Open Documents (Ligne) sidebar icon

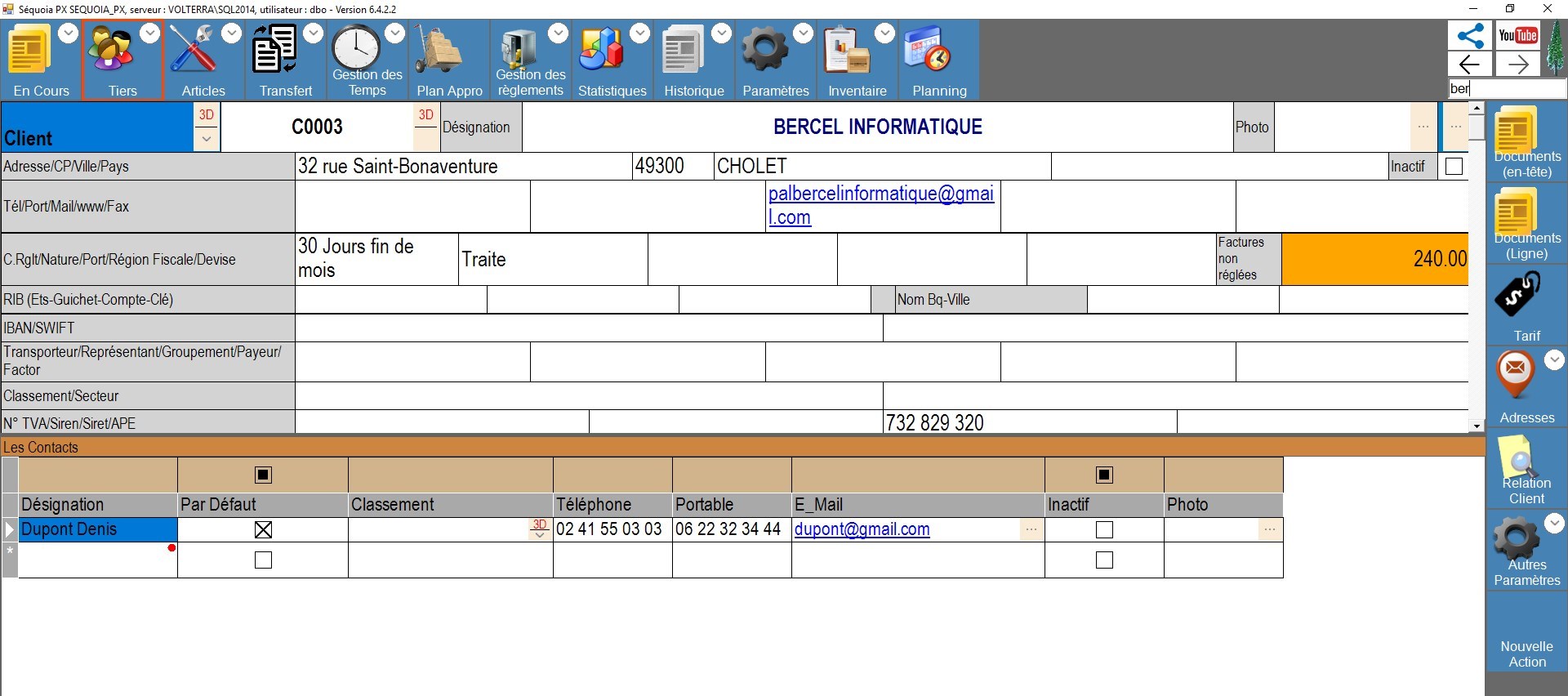(x=1515, y=211)
